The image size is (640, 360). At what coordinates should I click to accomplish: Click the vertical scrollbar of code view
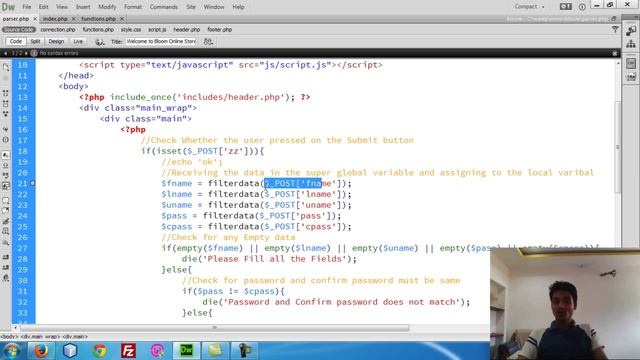618,147
